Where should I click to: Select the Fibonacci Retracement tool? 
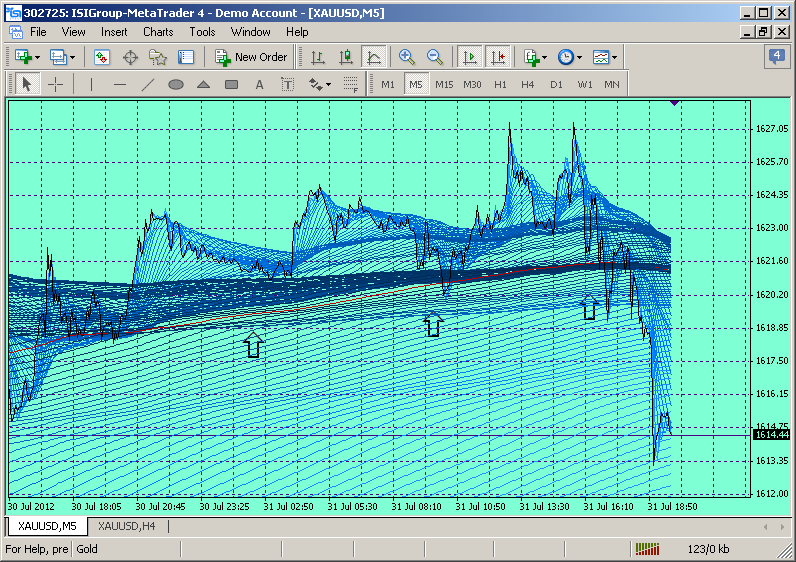(x=350, y=84)
